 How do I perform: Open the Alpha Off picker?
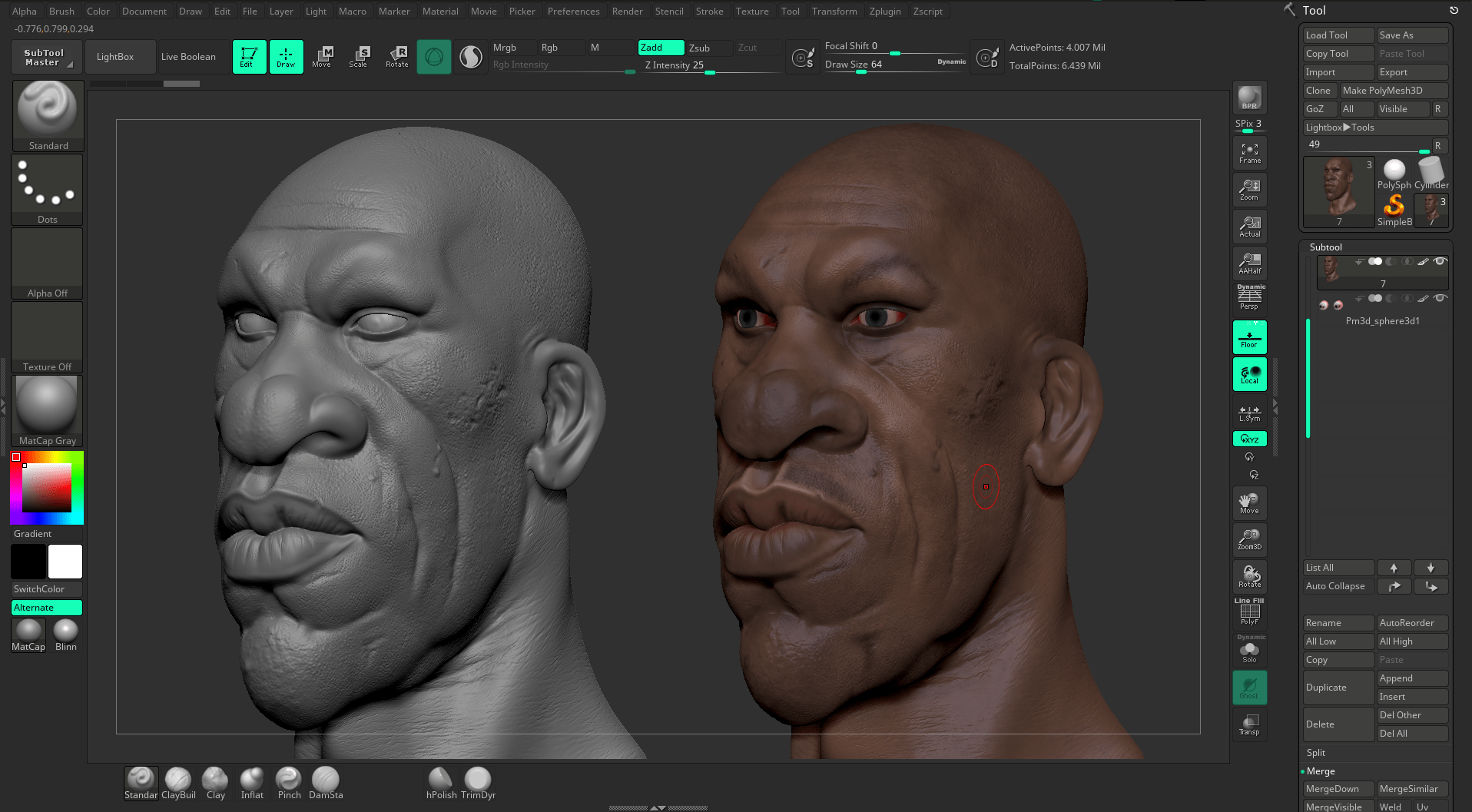click(48, 263)
